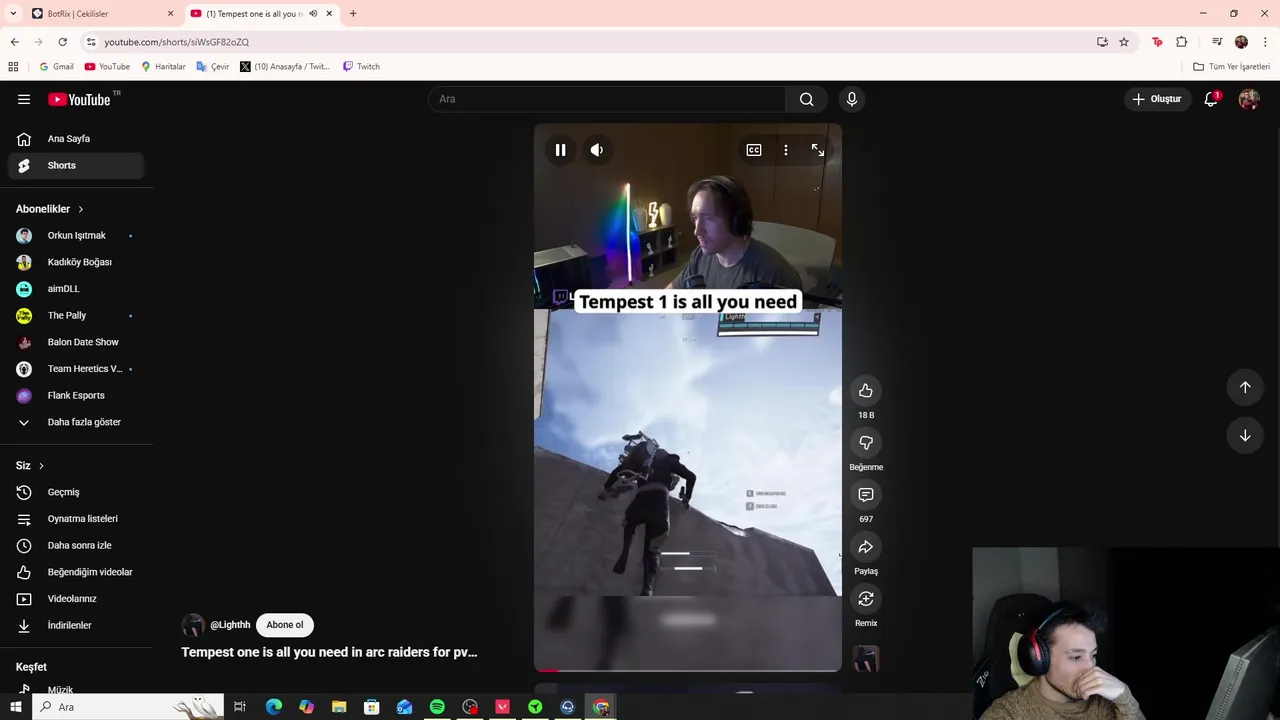Expand the Siz section chevron

(x=41, y=466)
